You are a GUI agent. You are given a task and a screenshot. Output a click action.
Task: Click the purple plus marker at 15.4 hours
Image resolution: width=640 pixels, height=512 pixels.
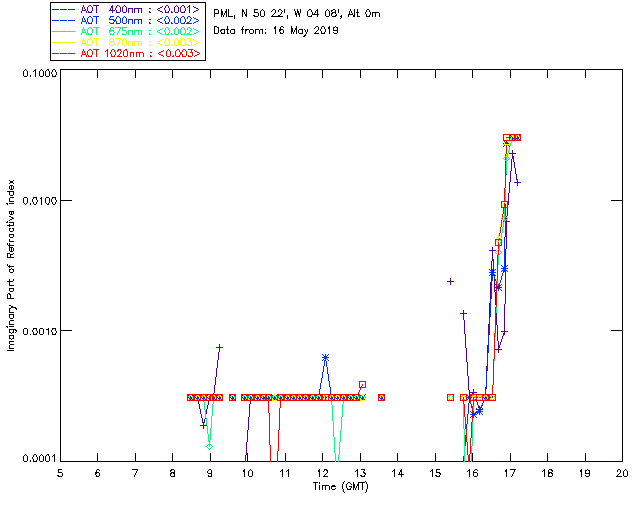tap(450, 281)
